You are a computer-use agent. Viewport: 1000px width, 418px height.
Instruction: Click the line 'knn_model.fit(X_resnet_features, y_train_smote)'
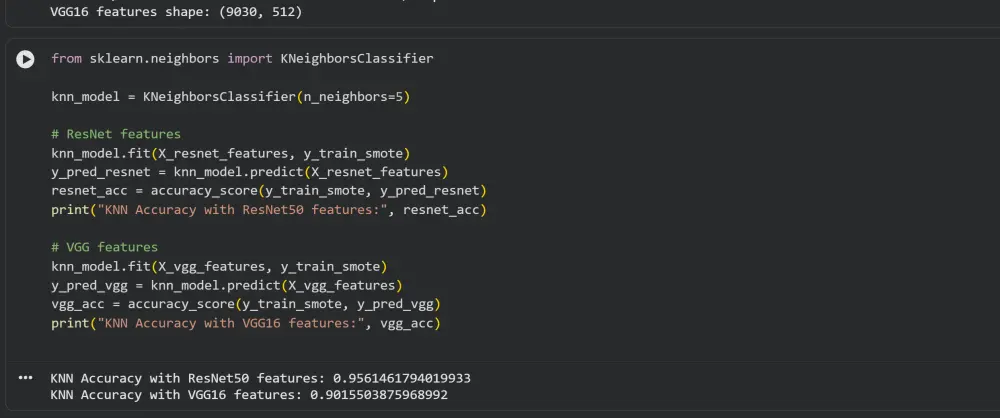(231, 153)
